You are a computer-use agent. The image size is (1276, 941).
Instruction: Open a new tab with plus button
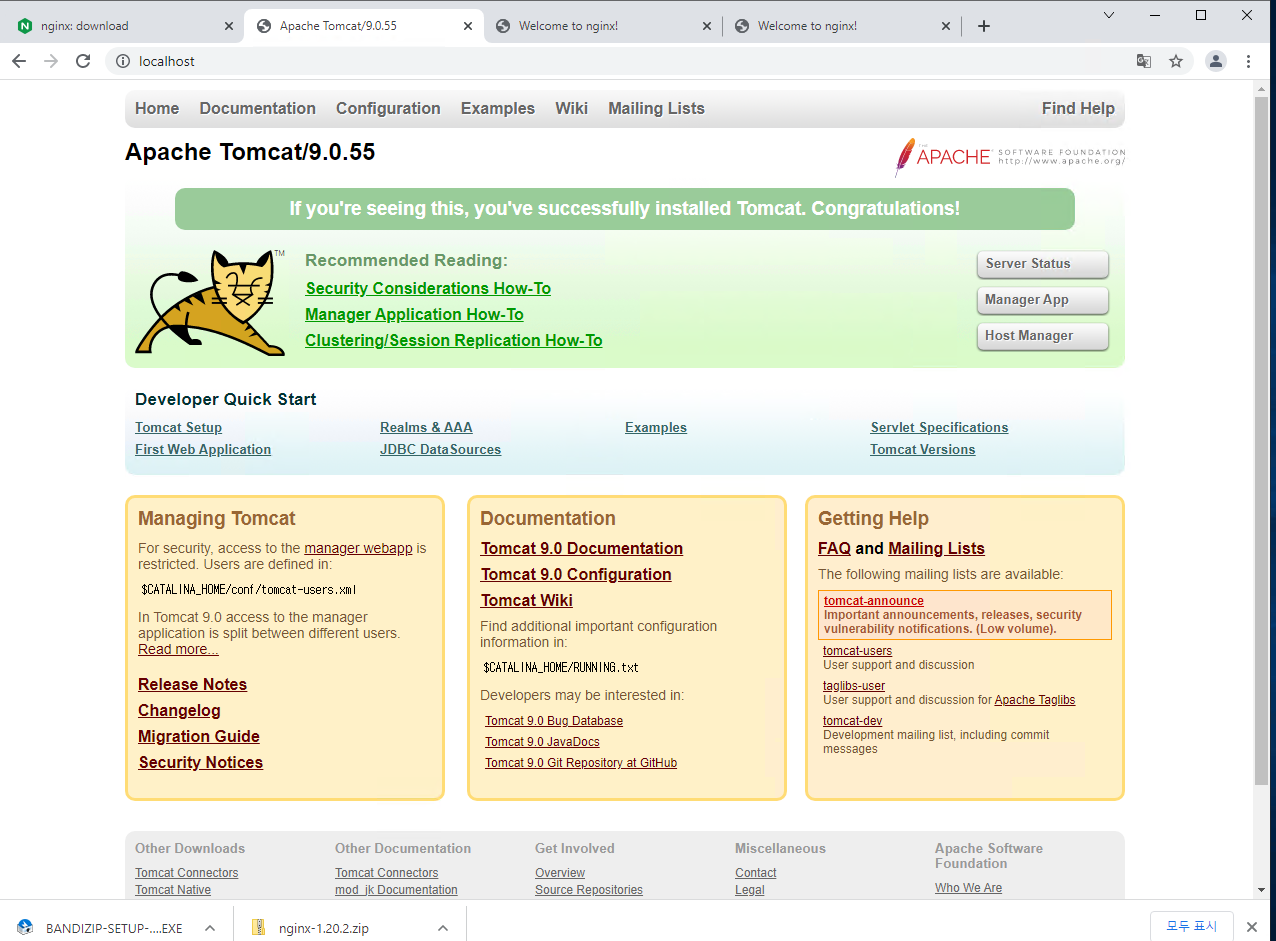tap(984, 26)
